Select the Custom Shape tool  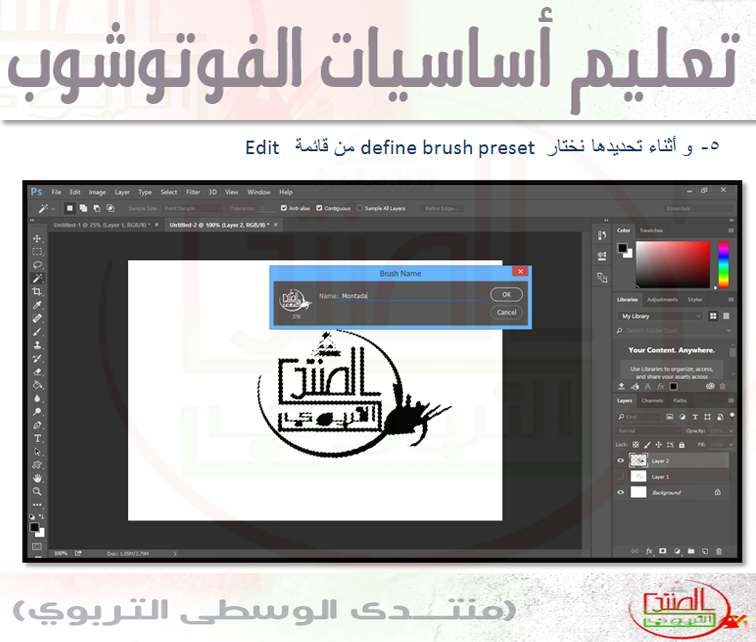tap(37, 465)
